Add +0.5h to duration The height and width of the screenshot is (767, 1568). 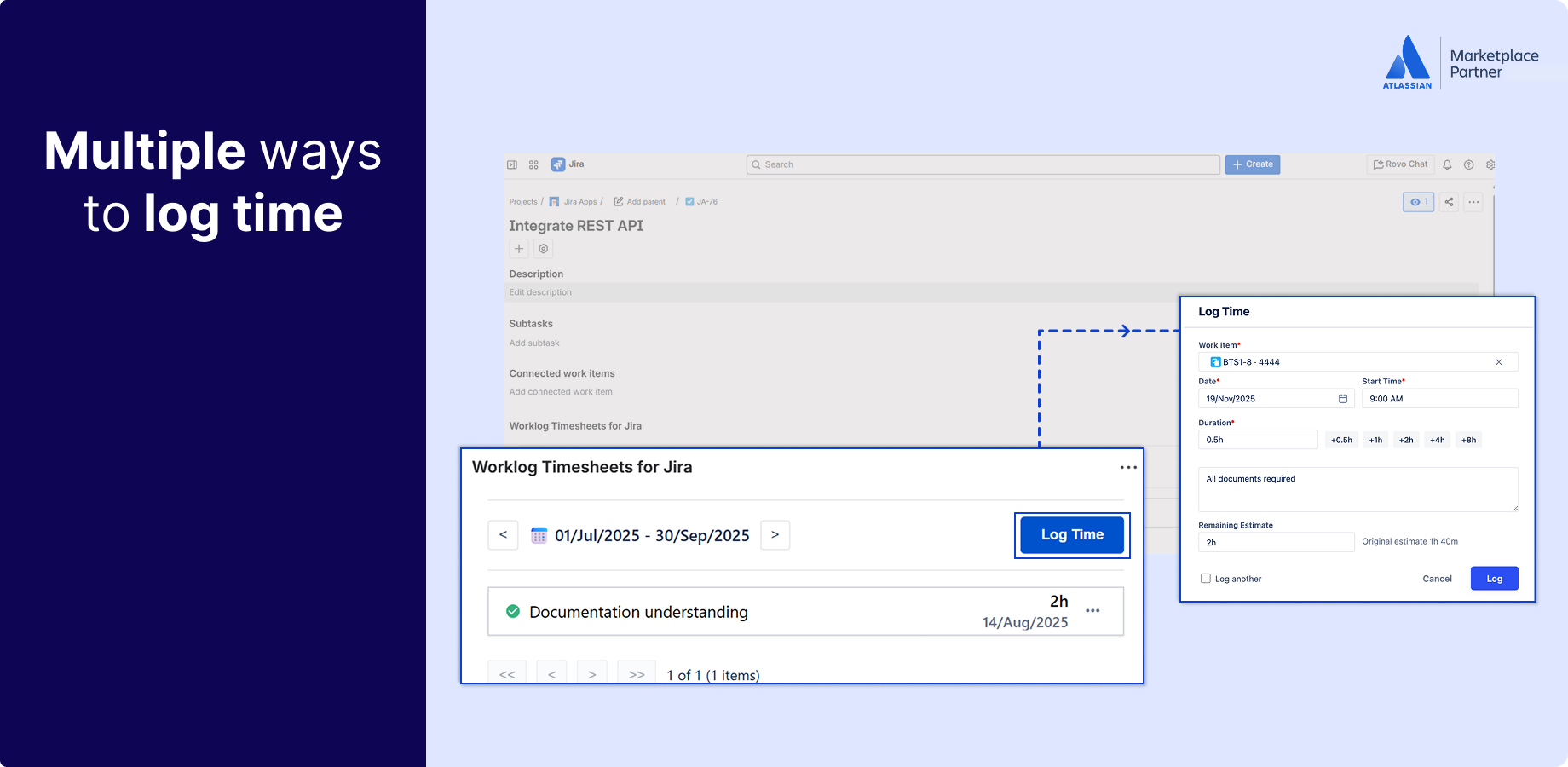(1341, 440)
